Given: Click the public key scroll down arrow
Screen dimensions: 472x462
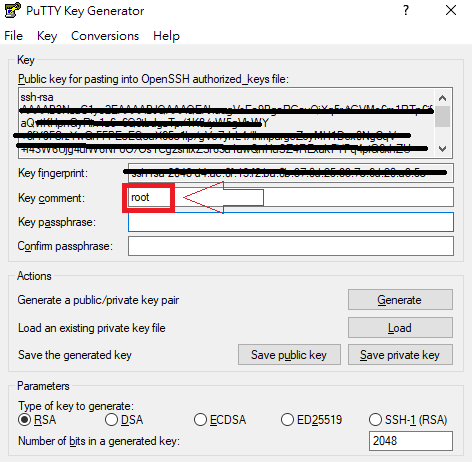Looking at the screenshot, I should point(442,148).
